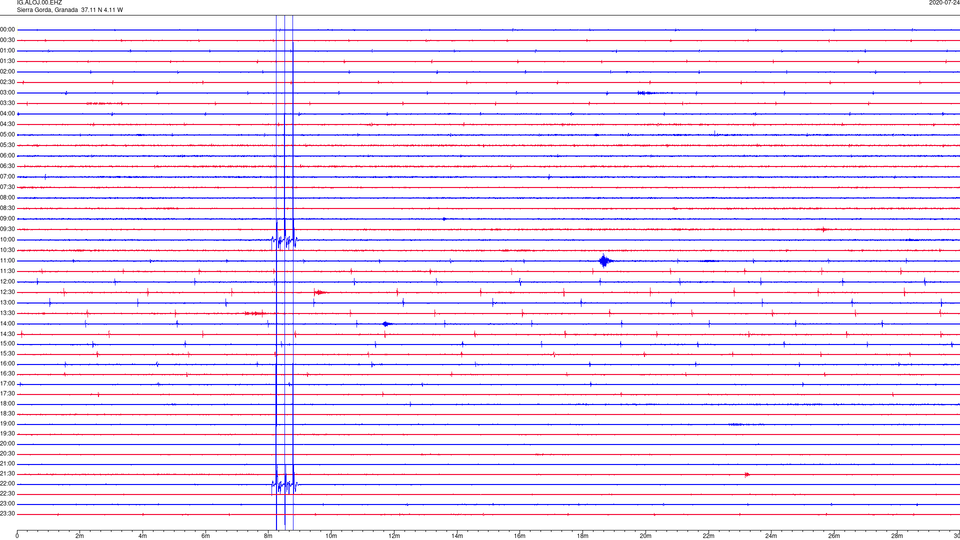This screenshot has height=540, width=960.
Task: Click the 07:30 trace time label
Action: [x=8, y=187]
